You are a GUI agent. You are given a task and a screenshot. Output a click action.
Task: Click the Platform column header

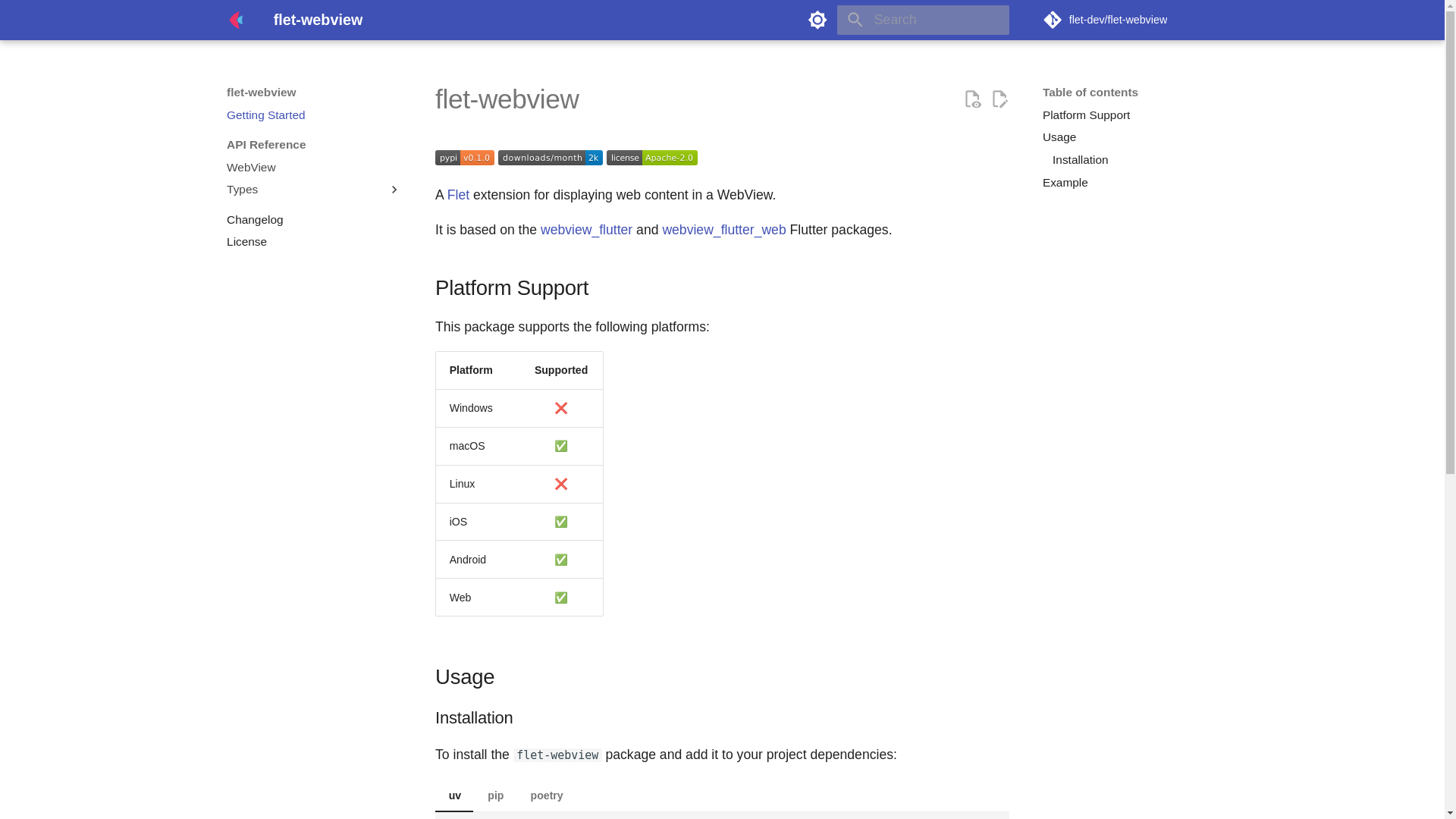point(478,370)
